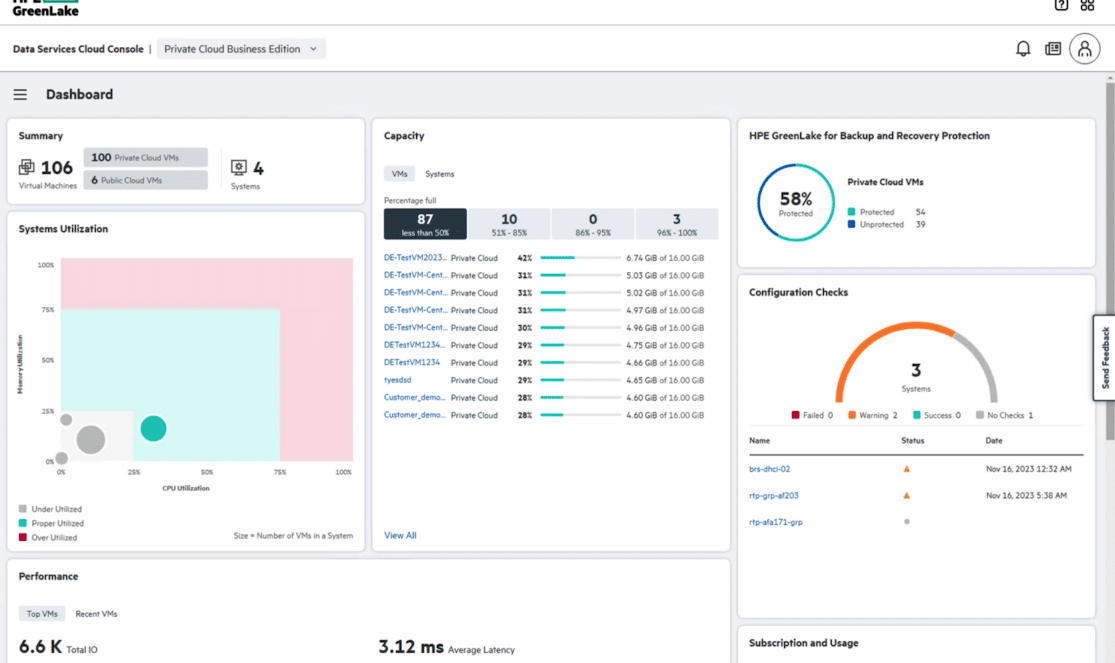The width and height of the screenshot is (1115, 663).
Task: Open the tyesdsd VM link
Action: (x=398, y=380)
